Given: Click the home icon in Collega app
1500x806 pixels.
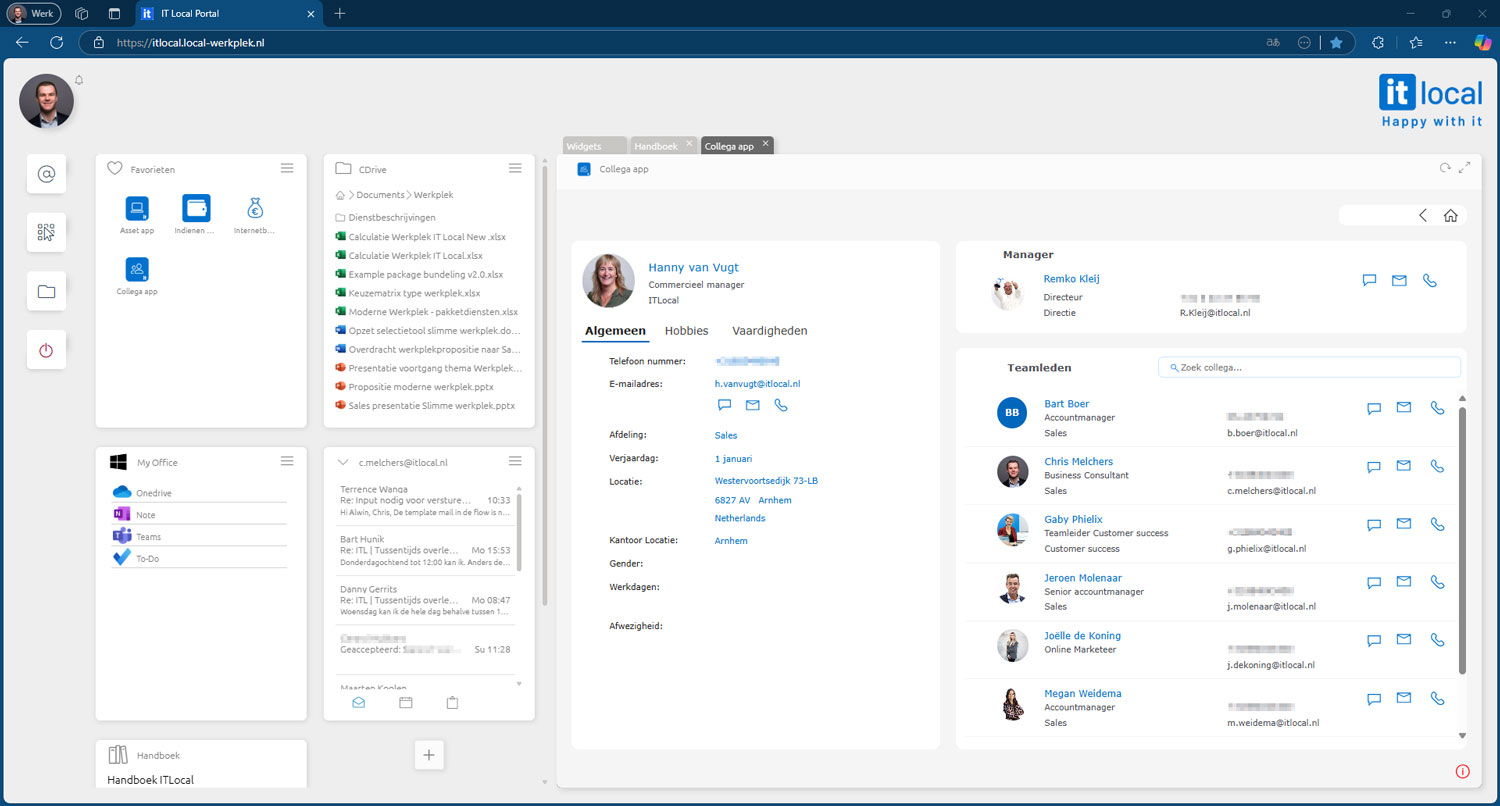Looking at the screenshot, I should (1450, 215).
